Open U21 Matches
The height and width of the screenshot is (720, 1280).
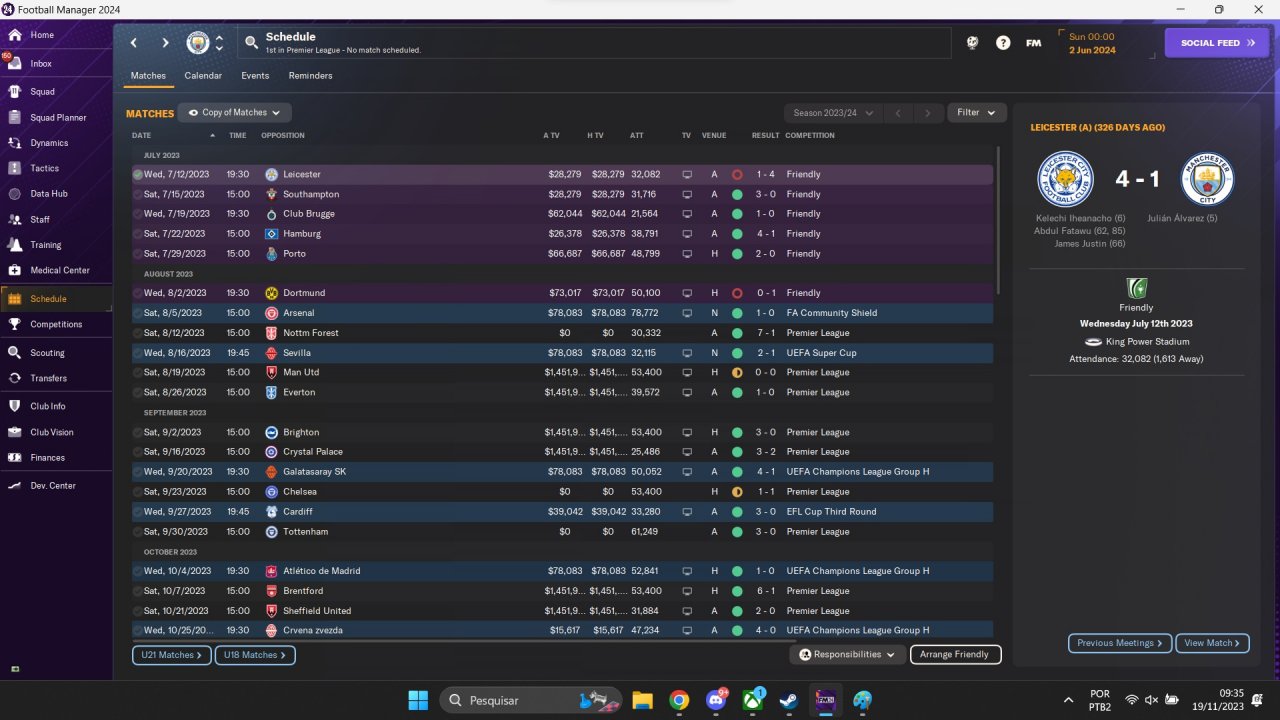point(172,655)
